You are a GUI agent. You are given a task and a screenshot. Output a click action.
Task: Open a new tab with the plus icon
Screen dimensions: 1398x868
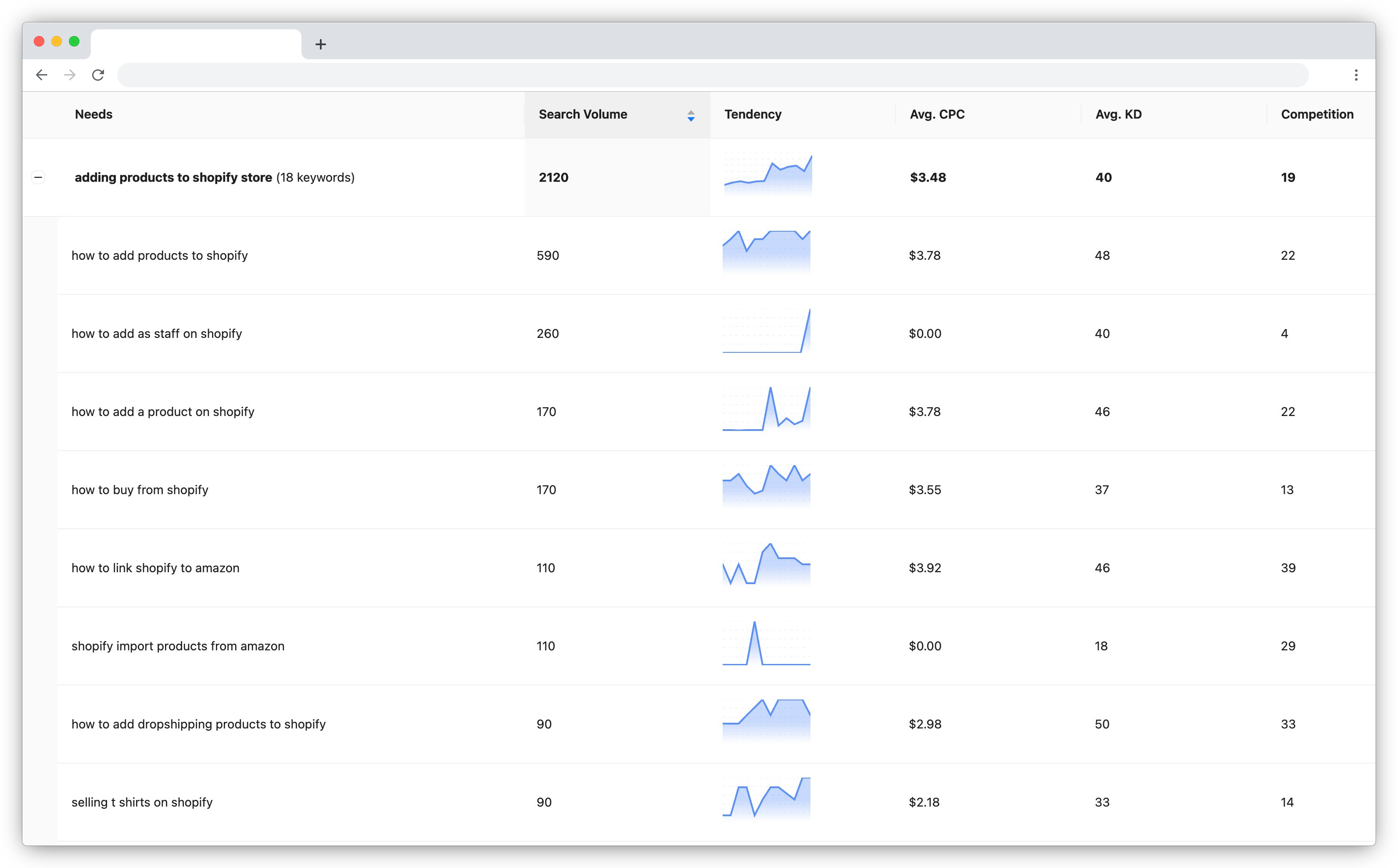pyautogui.click(x=321, y=44)
